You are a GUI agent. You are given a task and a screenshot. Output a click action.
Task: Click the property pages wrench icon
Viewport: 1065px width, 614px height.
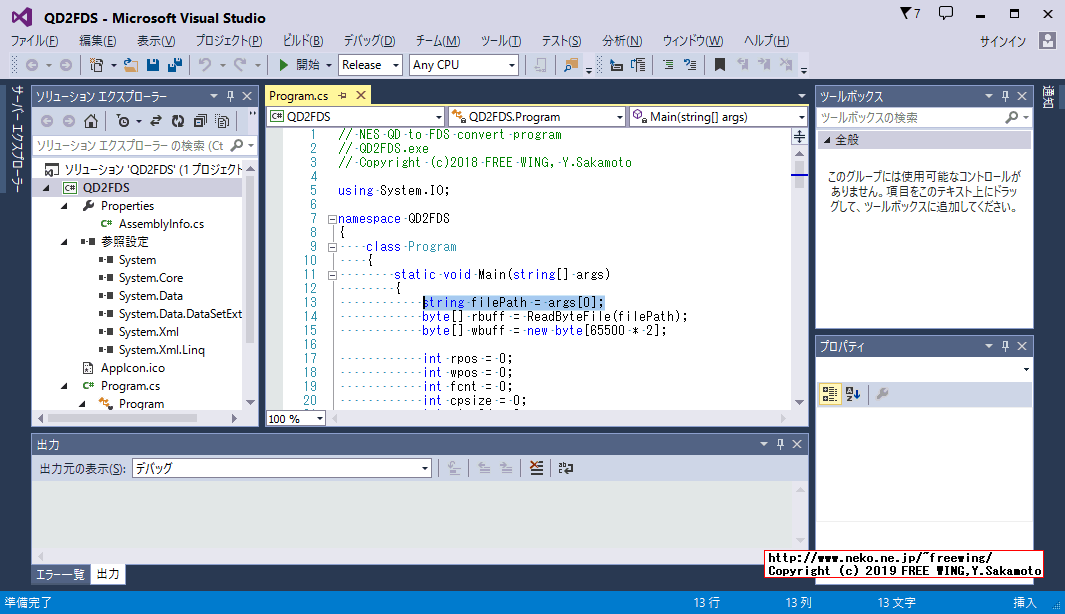(882, 394)
